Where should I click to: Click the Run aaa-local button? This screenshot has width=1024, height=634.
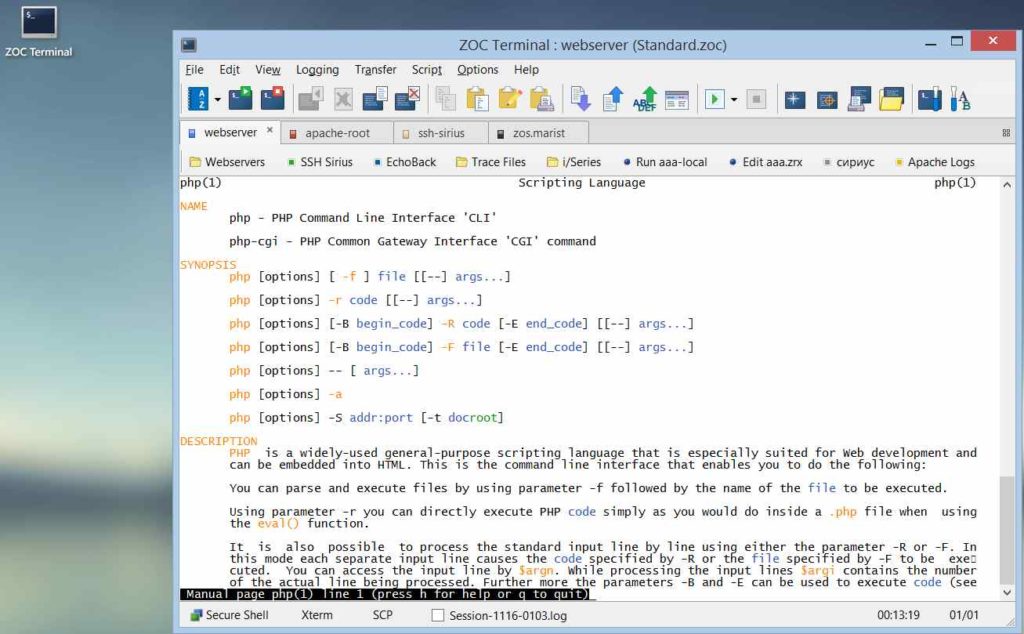[x=665, y=162]
